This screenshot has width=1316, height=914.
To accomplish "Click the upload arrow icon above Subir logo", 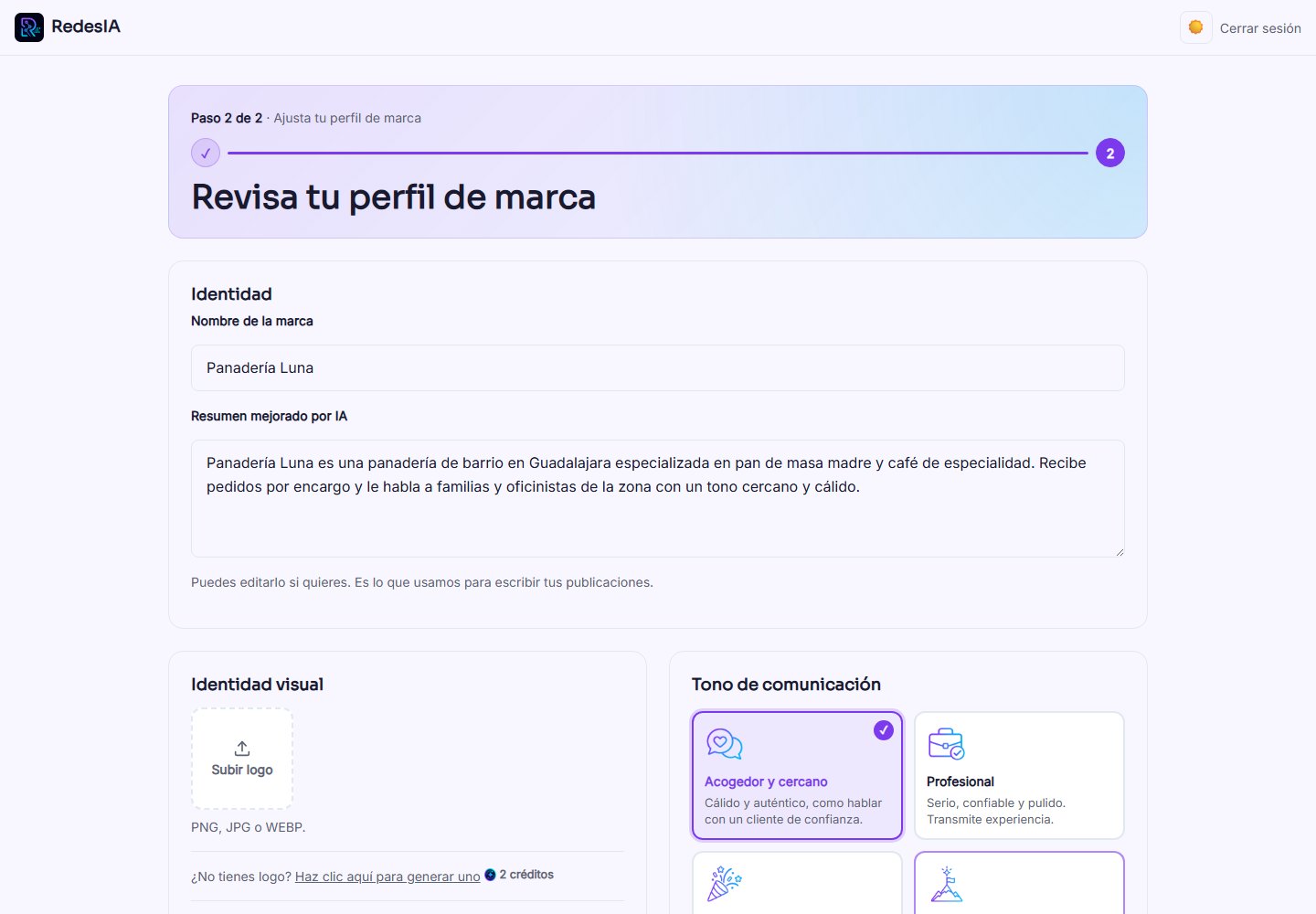I will click(242, 749).
